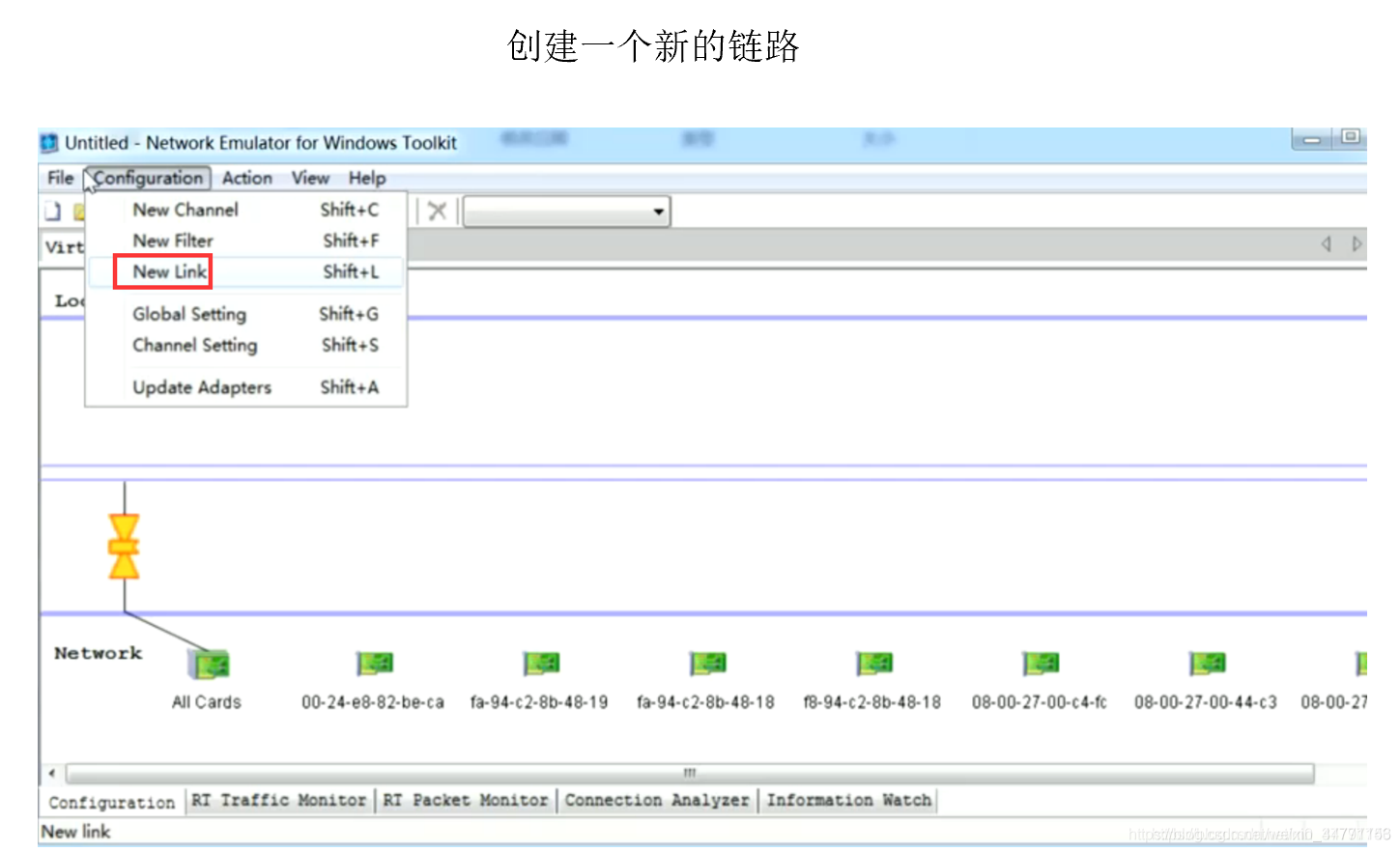The width and height of the screenshot is (1400, 852).
Task: Select the f8-94-c2-8b-48-18 adapter icon
Action: pyautogui.click(x=874, y=663)
